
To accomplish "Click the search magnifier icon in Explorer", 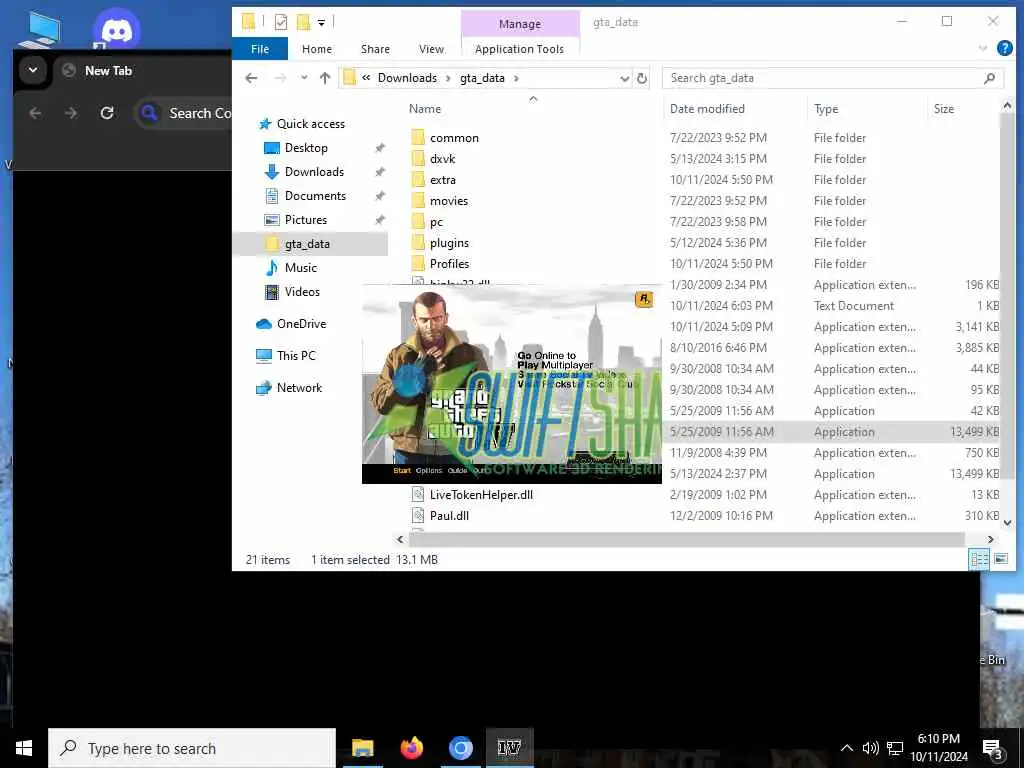I will click(x=989, y=78).
